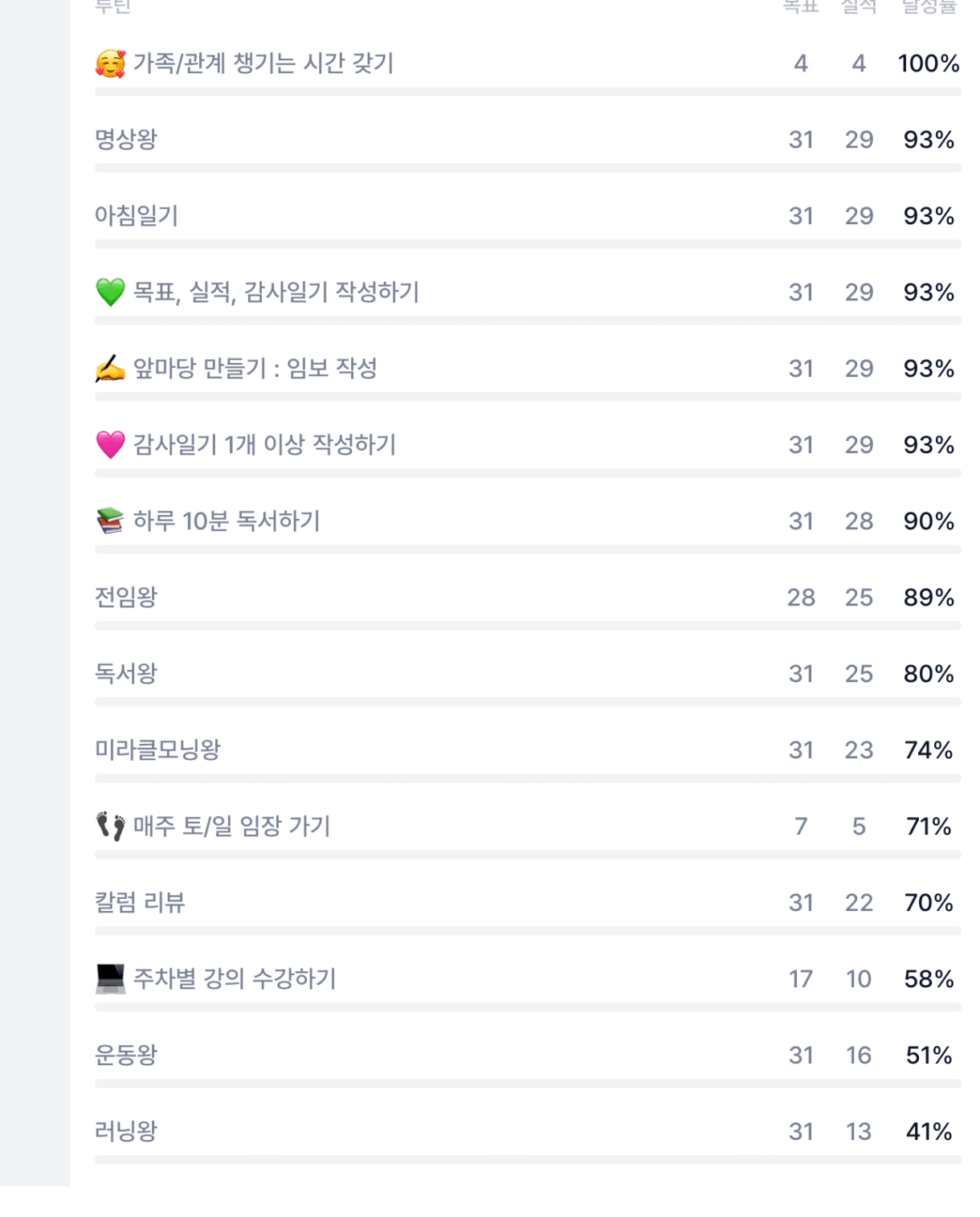Open the 아침일기 routine
980x1217 pixels.
(137, 216)
